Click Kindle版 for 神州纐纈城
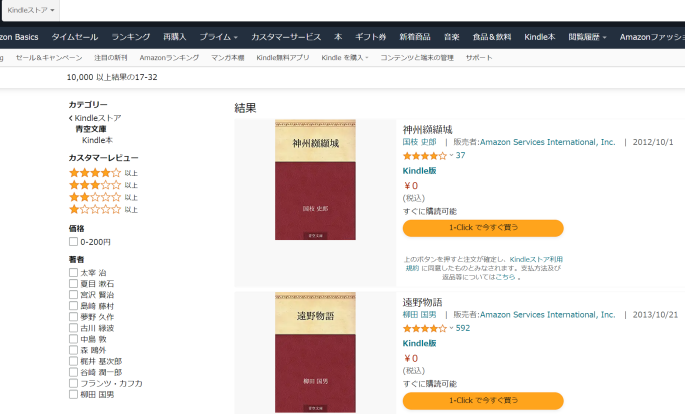Screen dimensions: 685x414 coord(419,171)
